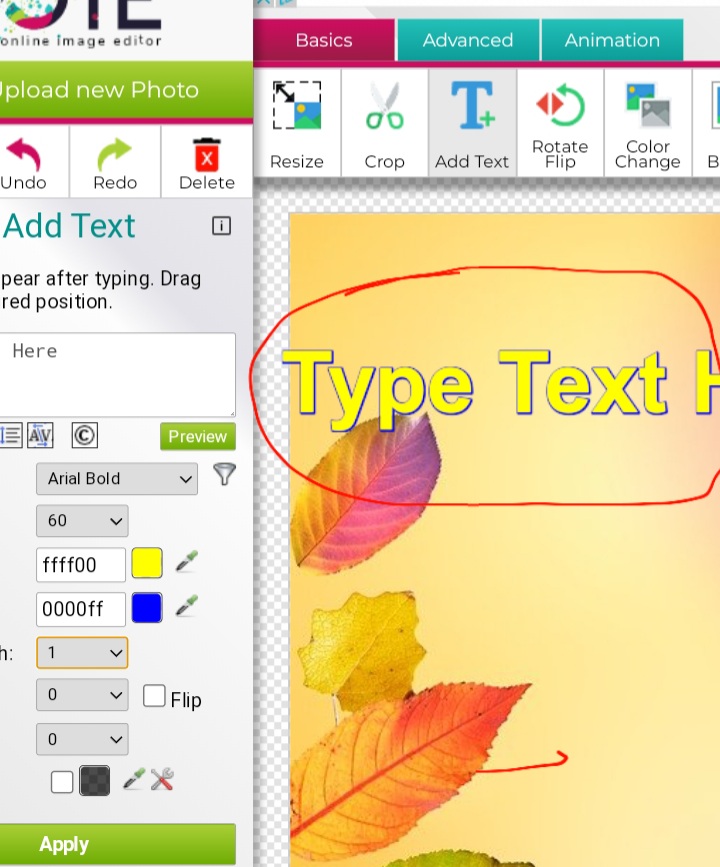Viewport: 720px width, 867px height.
Task: Tick the white background checkbox
Action: 62,782
